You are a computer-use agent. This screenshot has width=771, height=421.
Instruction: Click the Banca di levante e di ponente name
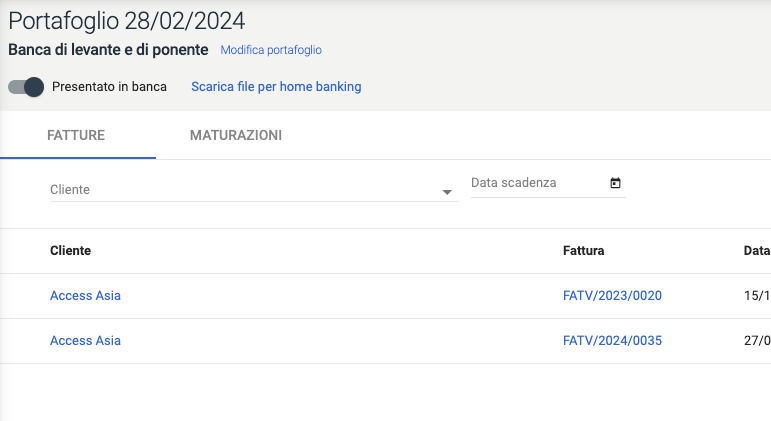point(108,49)
